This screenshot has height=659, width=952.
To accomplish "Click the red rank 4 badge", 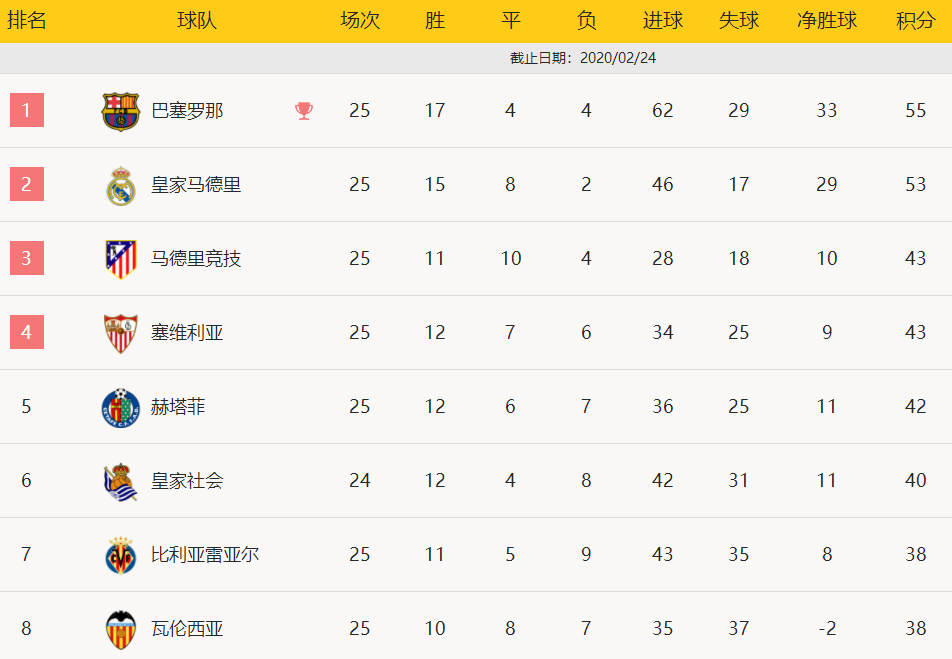I will 27,332.
